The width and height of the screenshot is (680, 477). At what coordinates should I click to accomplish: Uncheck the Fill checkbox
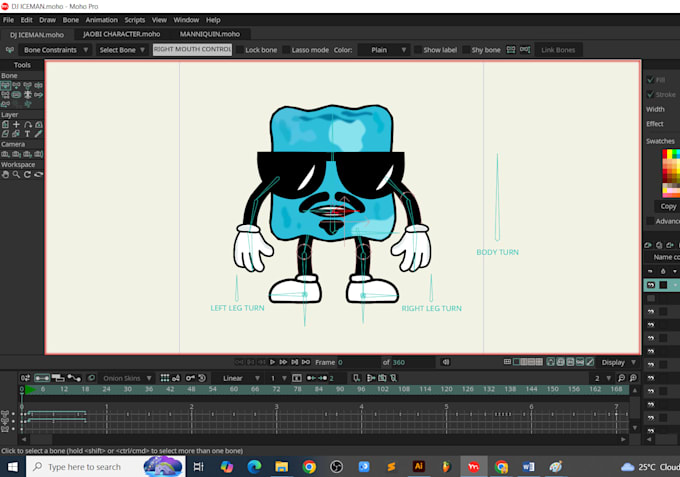click(650, 80)
